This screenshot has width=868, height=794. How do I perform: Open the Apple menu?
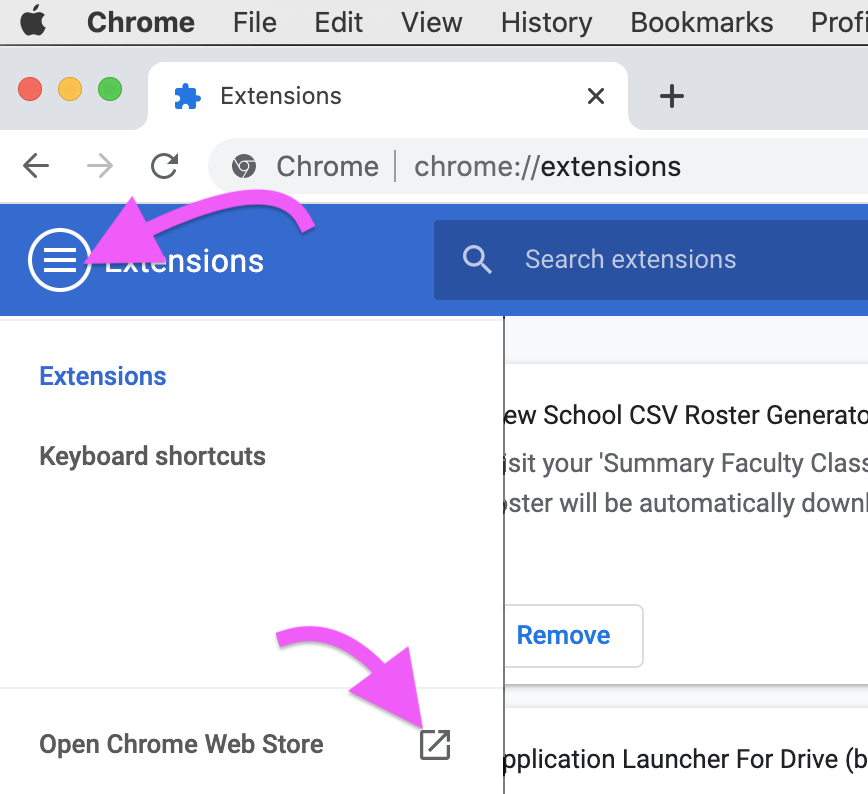pos(33,22)
